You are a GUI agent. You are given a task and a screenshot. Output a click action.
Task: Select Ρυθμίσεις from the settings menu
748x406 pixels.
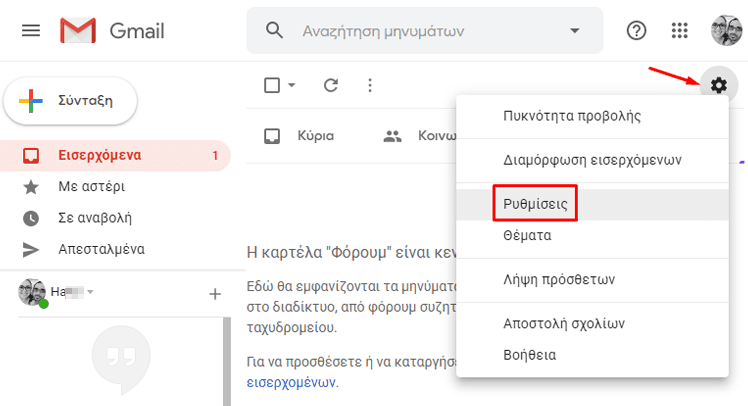[536, 204]
